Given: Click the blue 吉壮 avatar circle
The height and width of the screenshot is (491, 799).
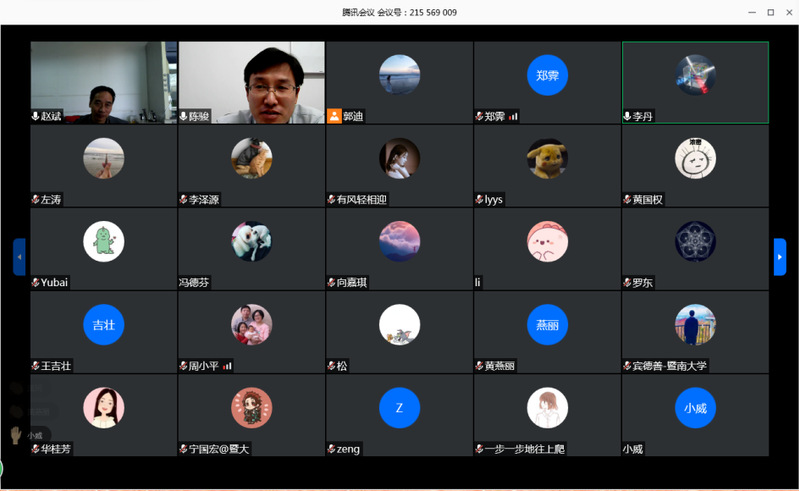Looking at the screenshot, I should pos(103,324).
